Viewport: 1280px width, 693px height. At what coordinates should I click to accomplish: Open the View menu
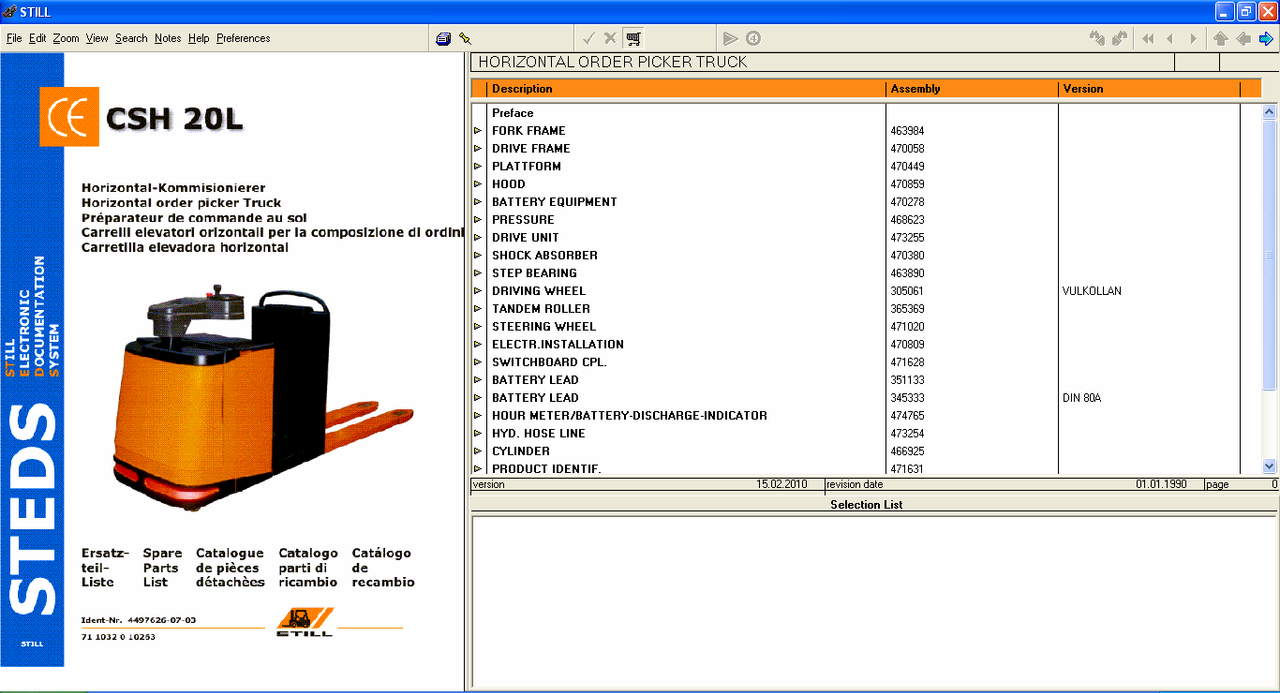click(97, 39)
